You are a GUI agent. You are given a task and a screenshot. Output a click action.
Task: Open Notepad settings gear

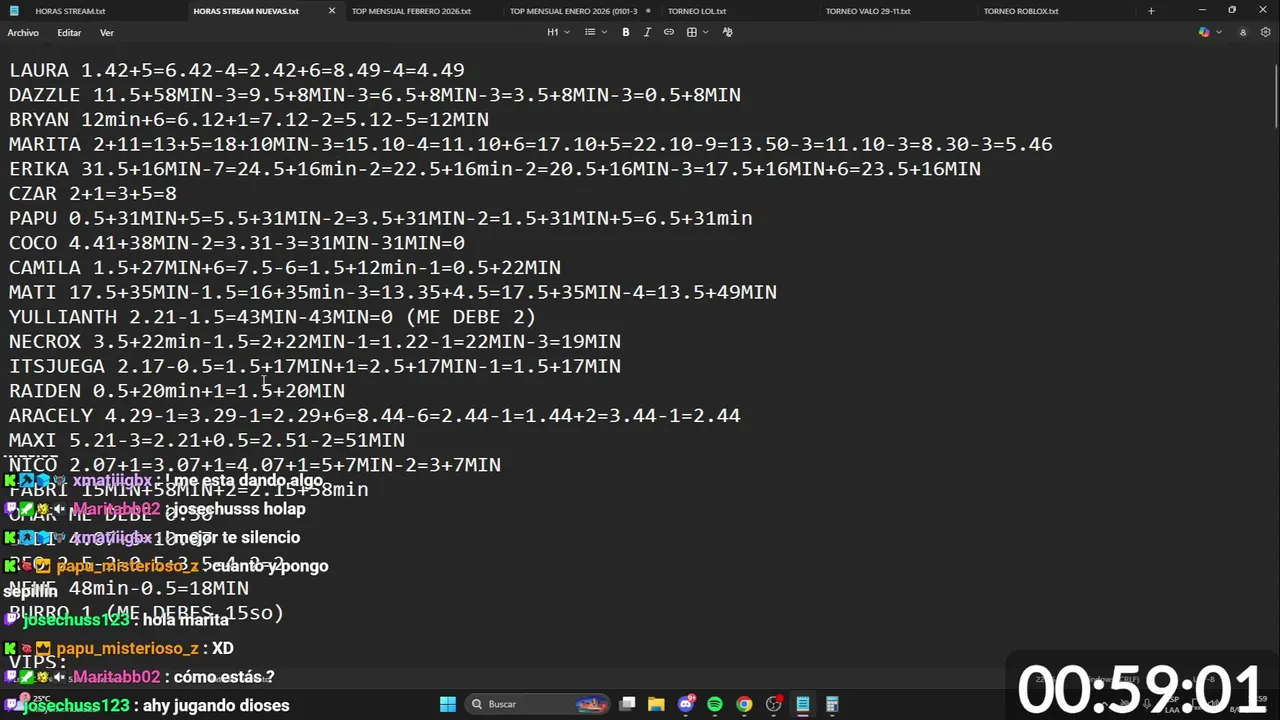[1265, 32]
